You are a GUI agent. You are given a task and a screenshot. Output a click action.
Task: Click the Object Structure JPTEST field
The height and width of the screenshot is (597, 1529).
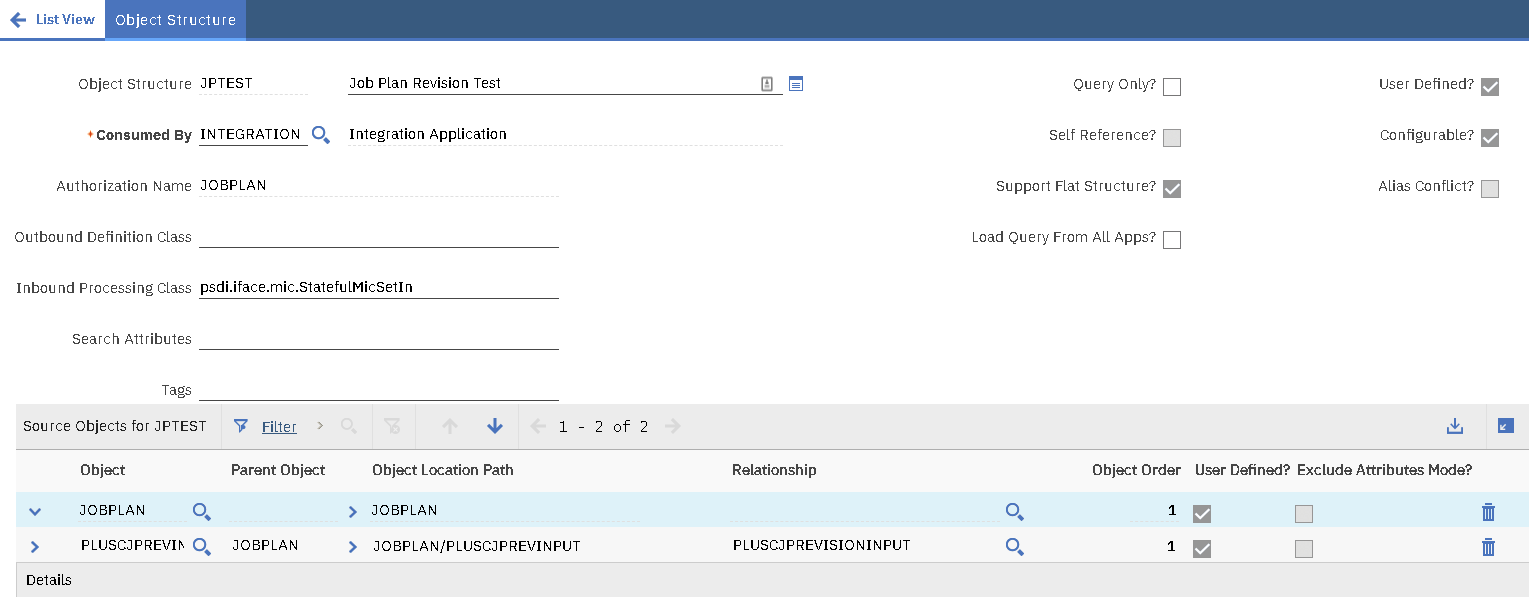253,84
